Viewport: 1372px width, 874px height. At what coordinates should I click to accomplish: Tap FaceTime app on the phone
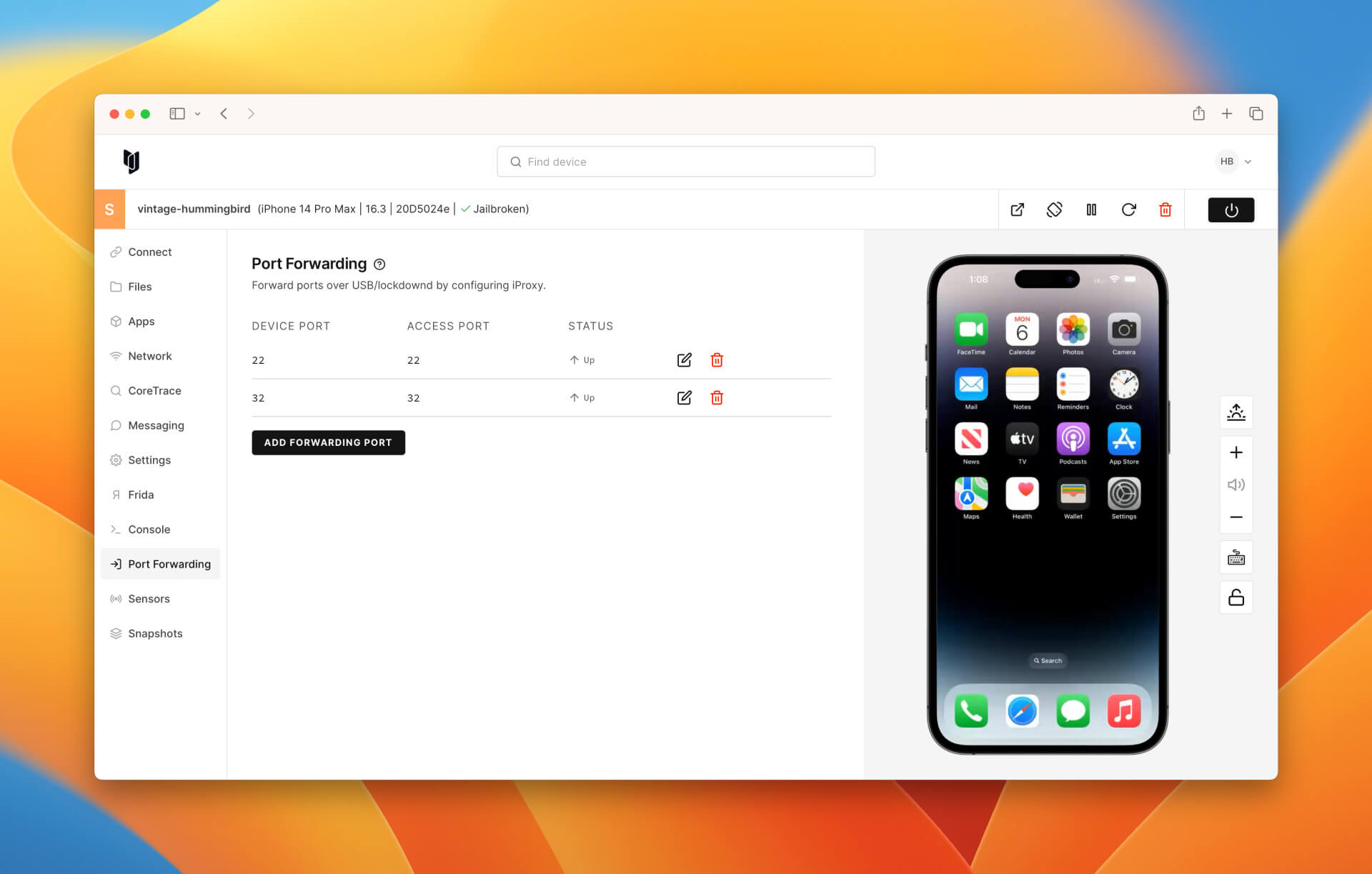point(970,329)
